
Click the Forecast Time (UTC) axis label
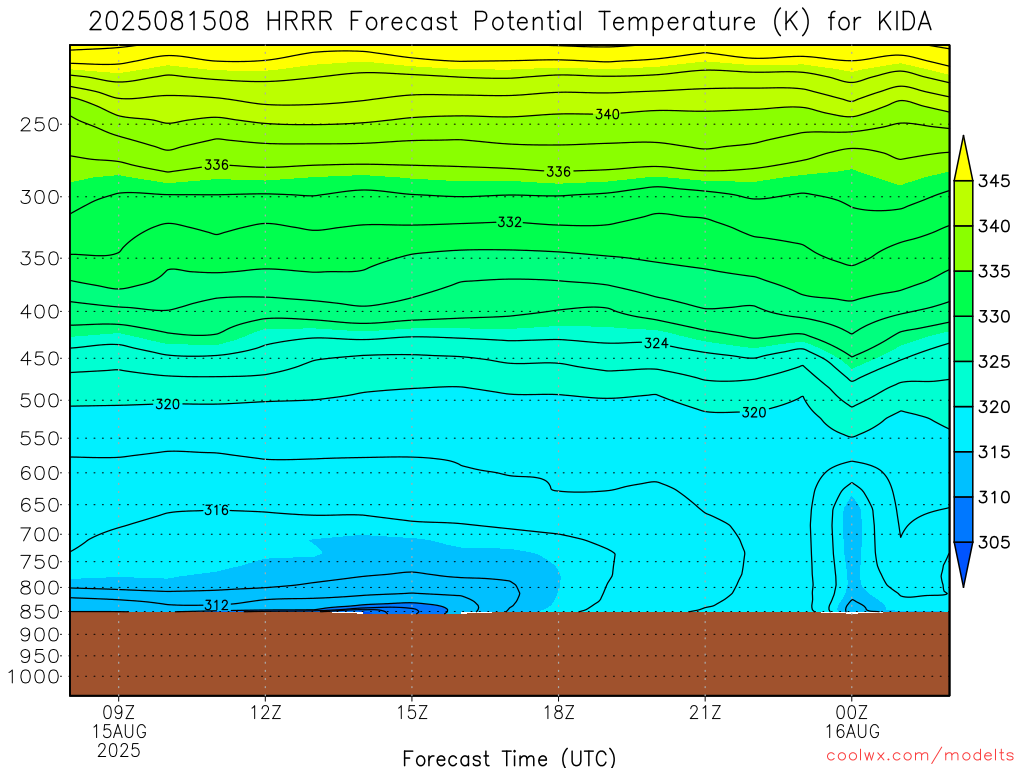tap(509, 758)
